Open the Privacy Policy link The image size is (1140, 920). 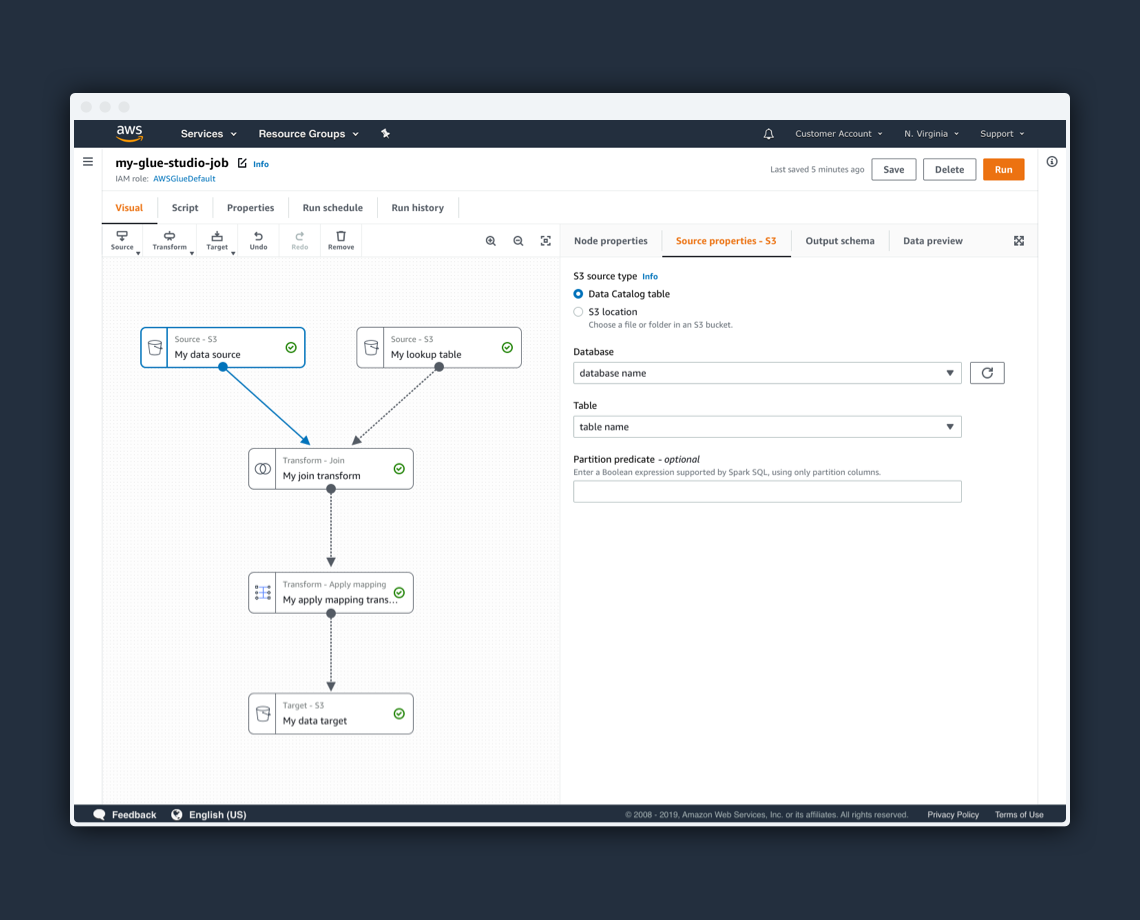(952, 815)
